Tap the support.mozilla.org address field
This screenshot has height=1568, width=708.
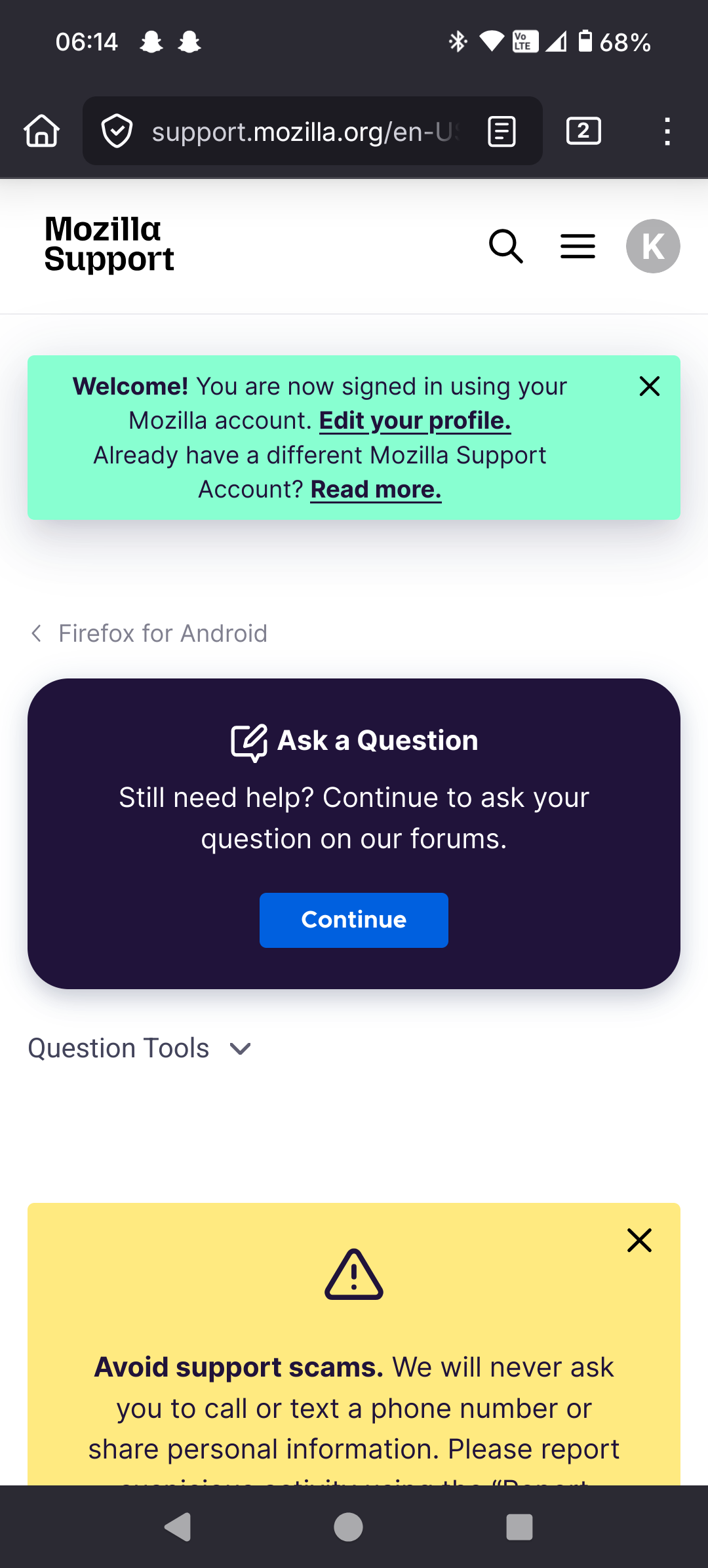pos(305,131)
